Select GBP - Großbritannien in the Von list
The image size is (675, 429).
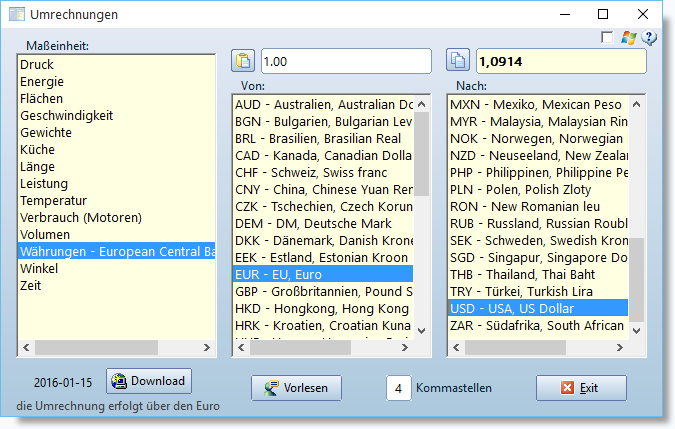[x=323, y=291]
